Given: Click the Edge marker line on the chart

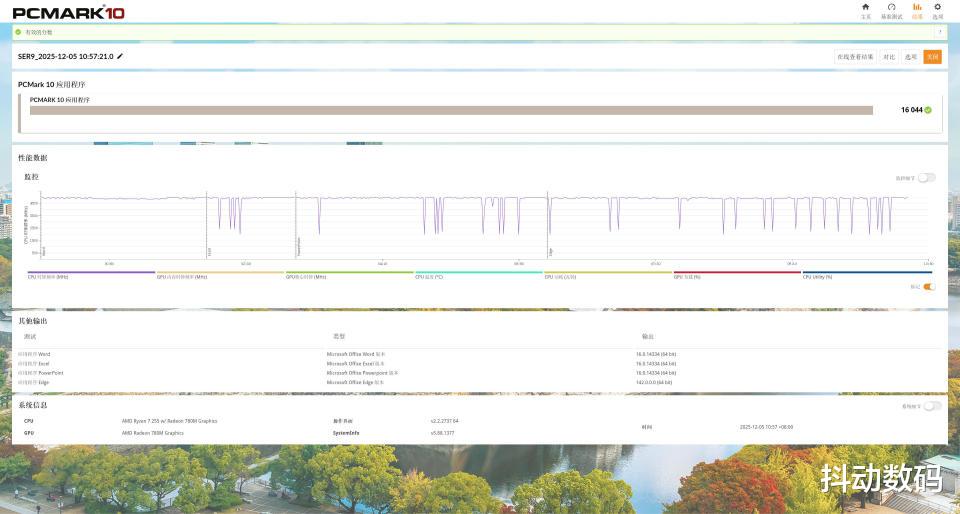Looking at the screenshot, I should click(547, 225).
